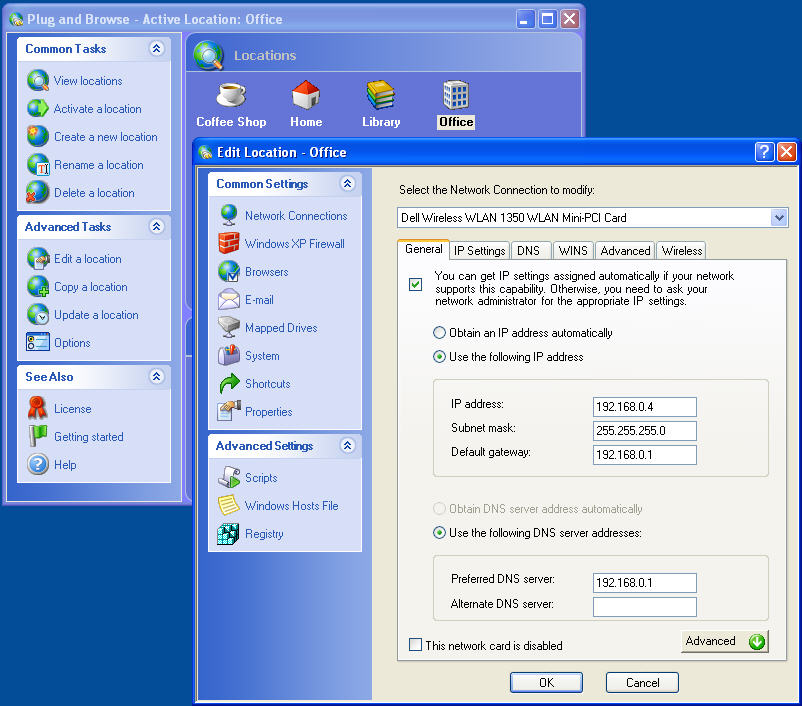802x706 pixels.
Task: Click the View locations globe icon
Action: click(x=38, y=81)
